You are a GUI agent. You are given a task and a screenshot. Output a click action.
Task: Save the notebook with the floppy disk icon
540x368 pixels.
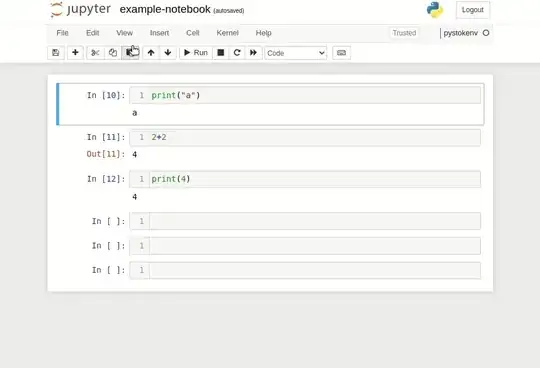56,53
